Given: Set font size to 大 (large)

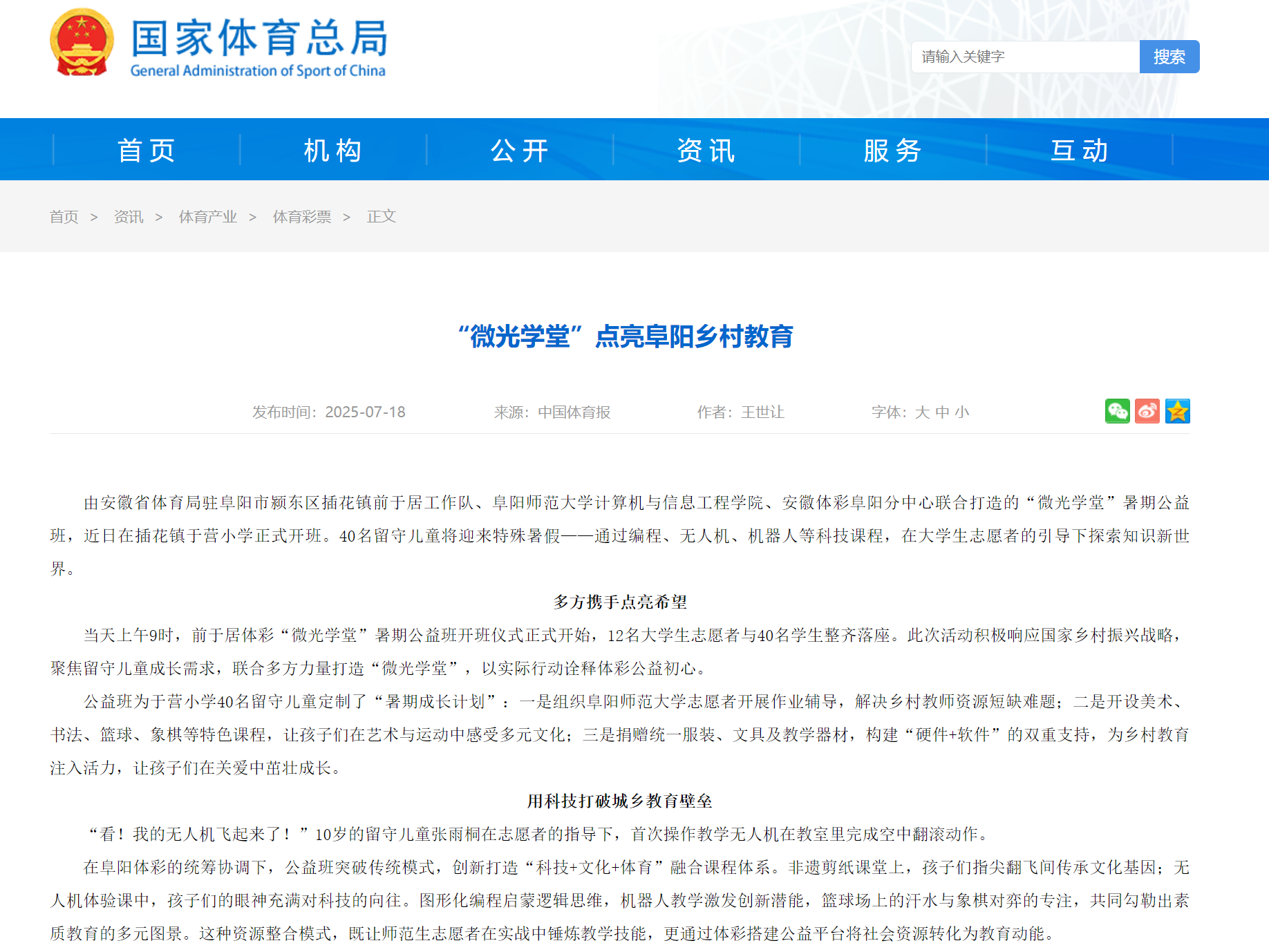Looking at the screenshot, I should coord(922,412).
